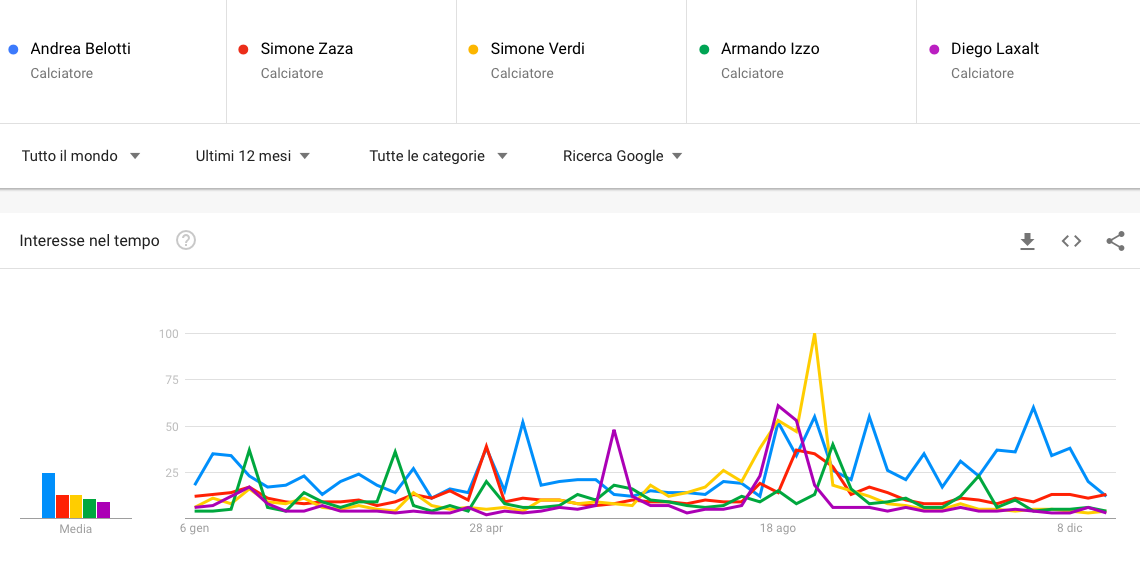Click the yellow dot next to Simone Verdi

tap(473, 49)
